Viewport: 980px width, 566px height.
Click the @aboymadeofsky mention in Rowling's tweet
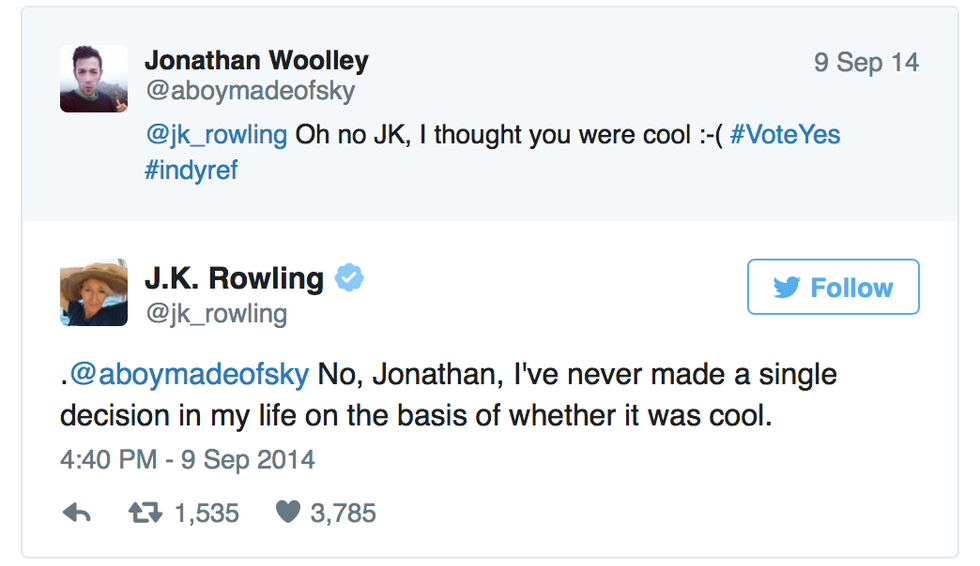point(189,375)
